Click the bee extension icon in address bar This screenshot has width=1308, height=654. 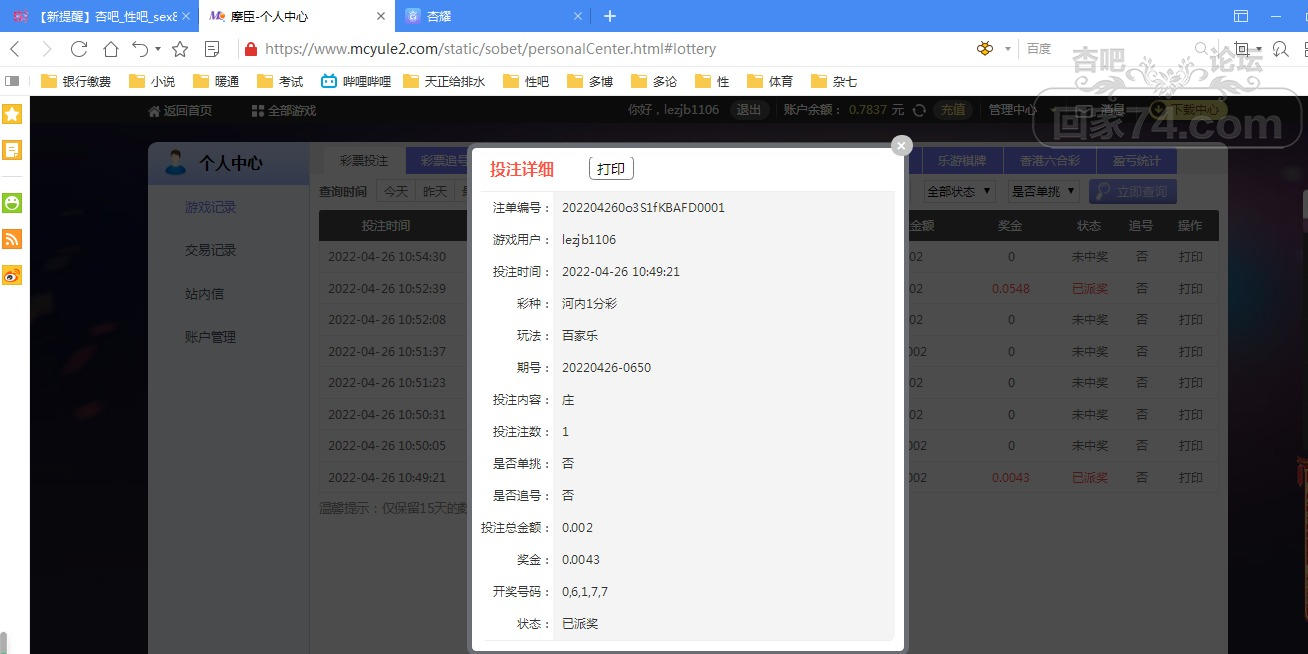click(x=986, y=48)
